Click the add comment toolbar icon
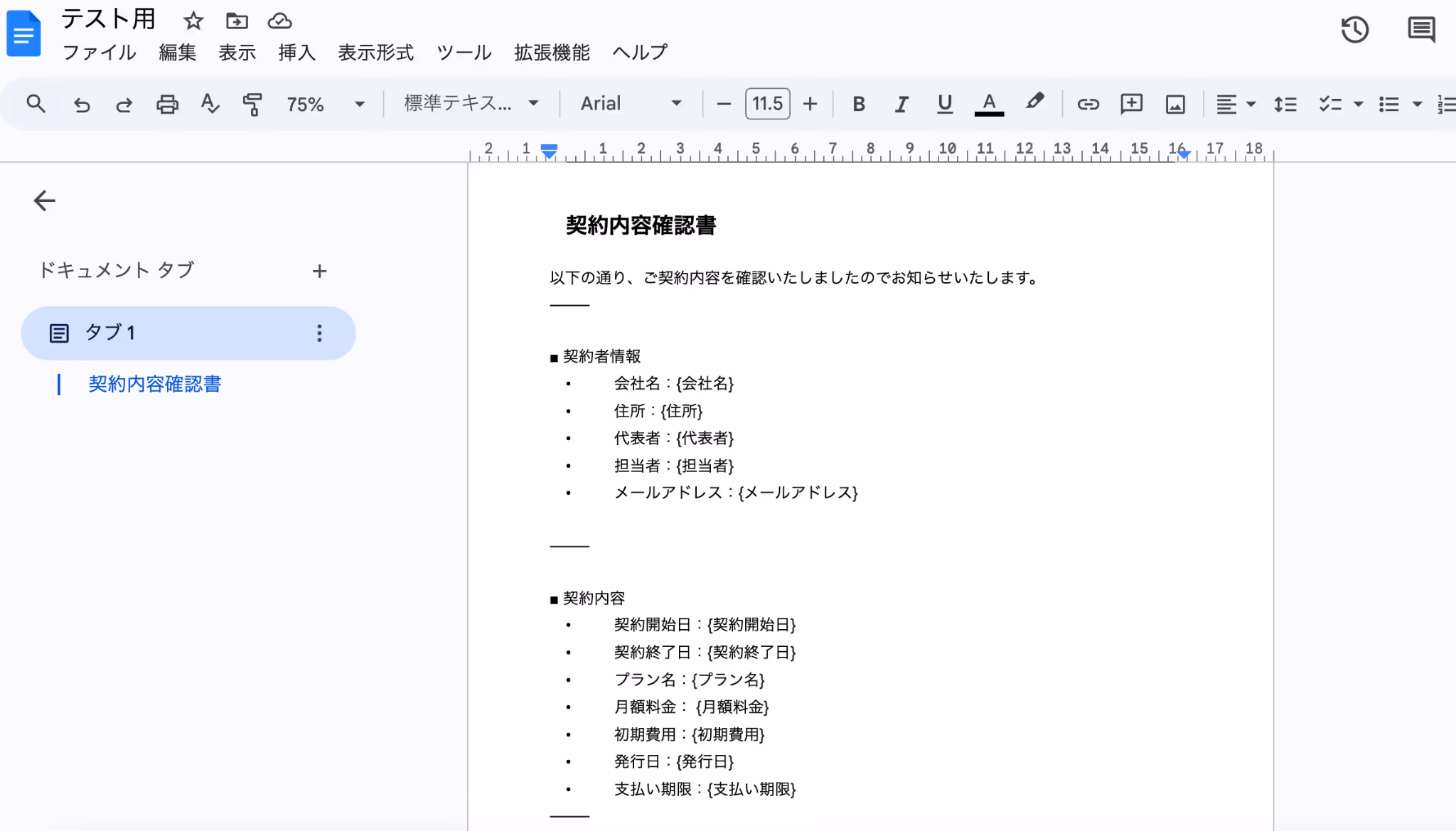This screenshot has width=1456, height=831. 1131,104
